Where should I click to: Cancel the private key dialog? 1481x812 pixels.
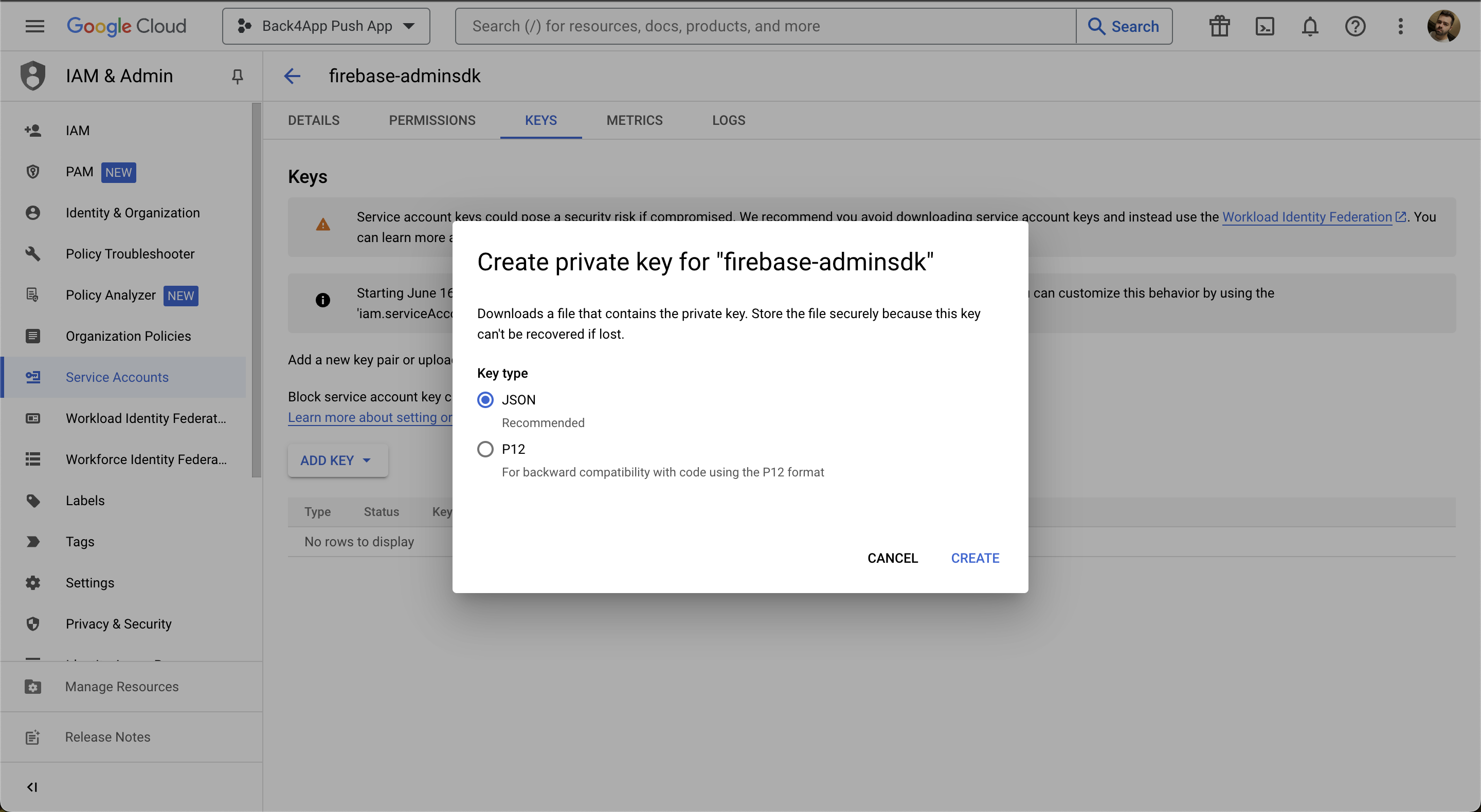click(x=892, y=558)
